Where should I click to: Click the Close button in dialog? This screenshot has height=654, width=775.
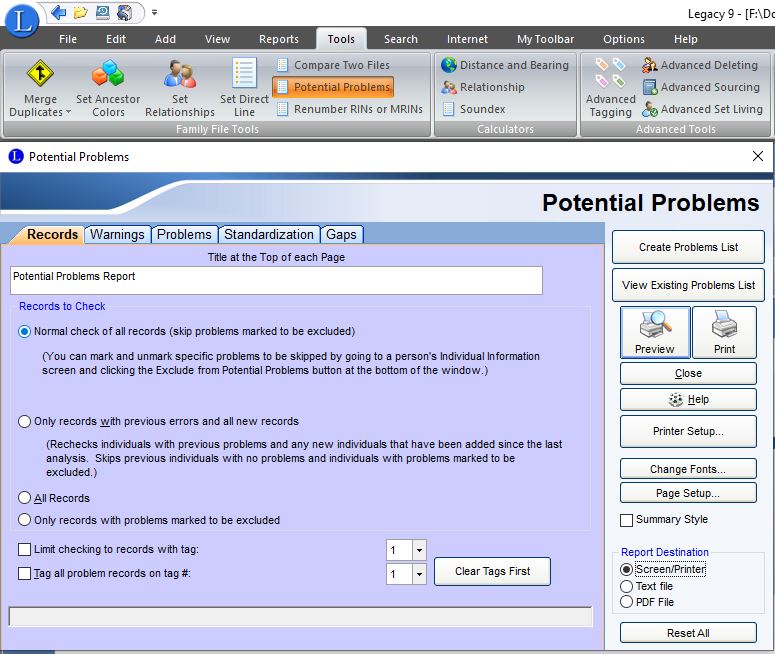click(x=688, y=373)
